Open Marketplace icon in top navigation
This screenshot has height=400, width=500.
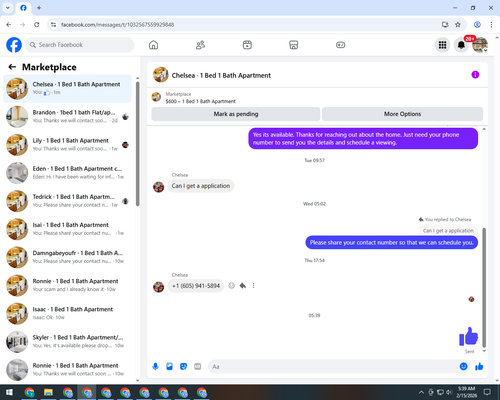point(294,45)
